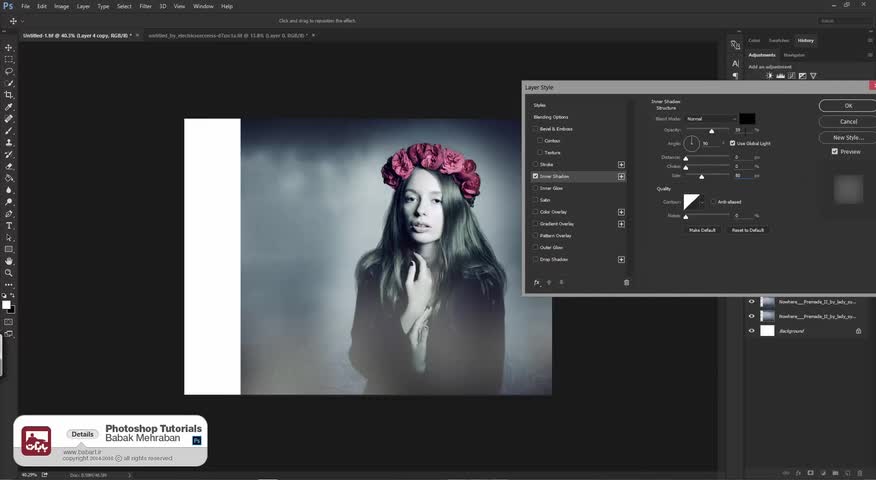Toggle the Use Global Light checkbox
Screen dimensions: 876x480
pyautogui.click(x=732, y=143)
